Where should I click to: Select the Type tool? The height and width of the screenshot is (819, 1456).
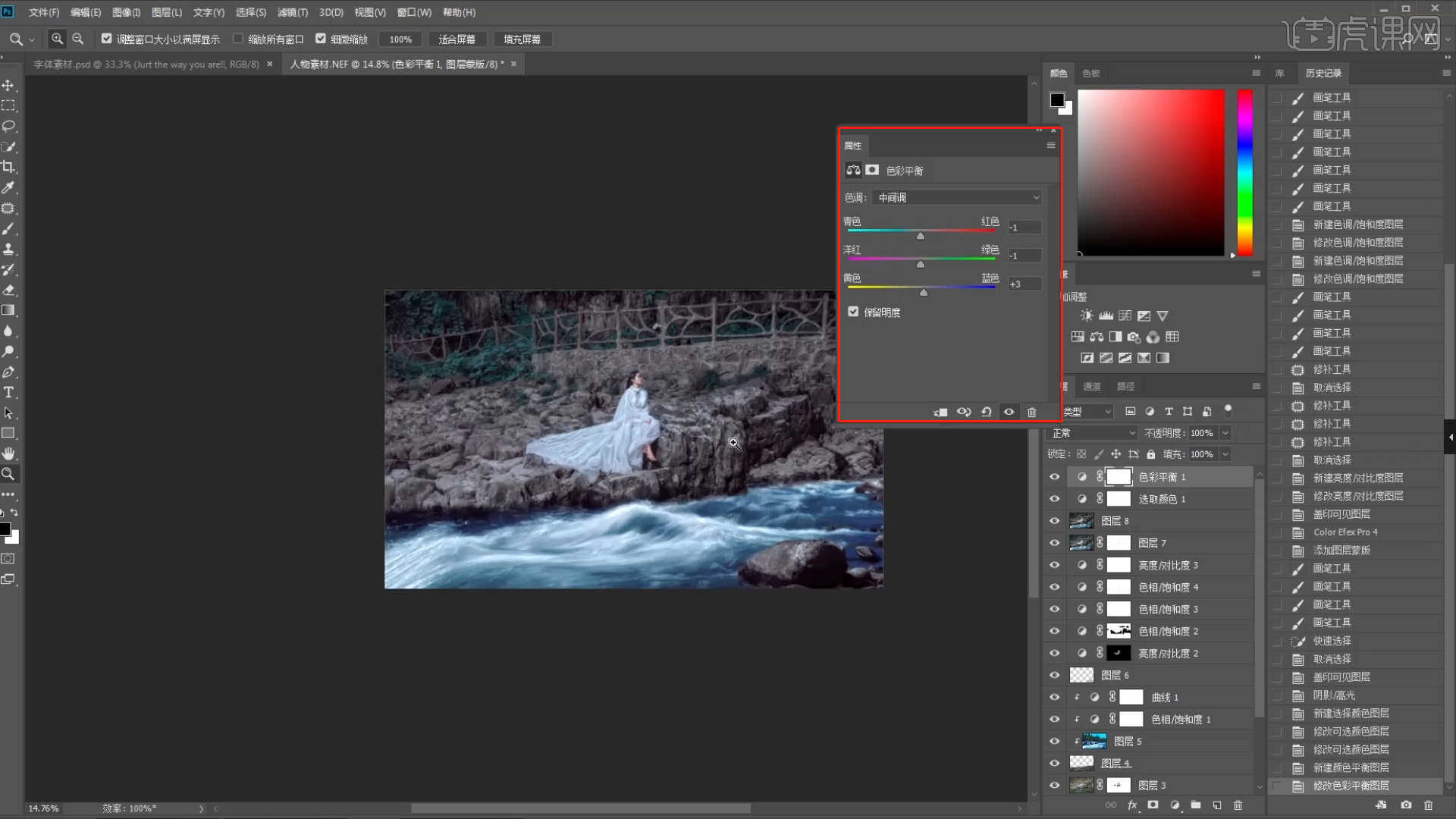(x=9, y=392)
